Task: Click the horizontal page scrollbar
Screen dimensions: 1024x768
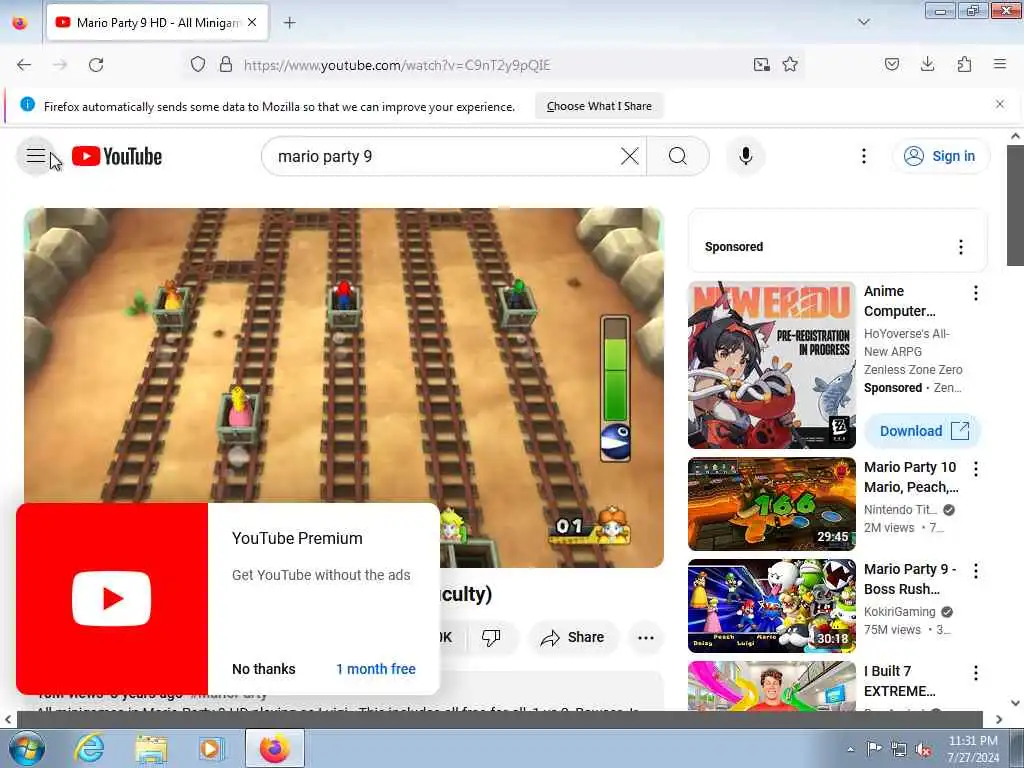Action: (500, 720)
